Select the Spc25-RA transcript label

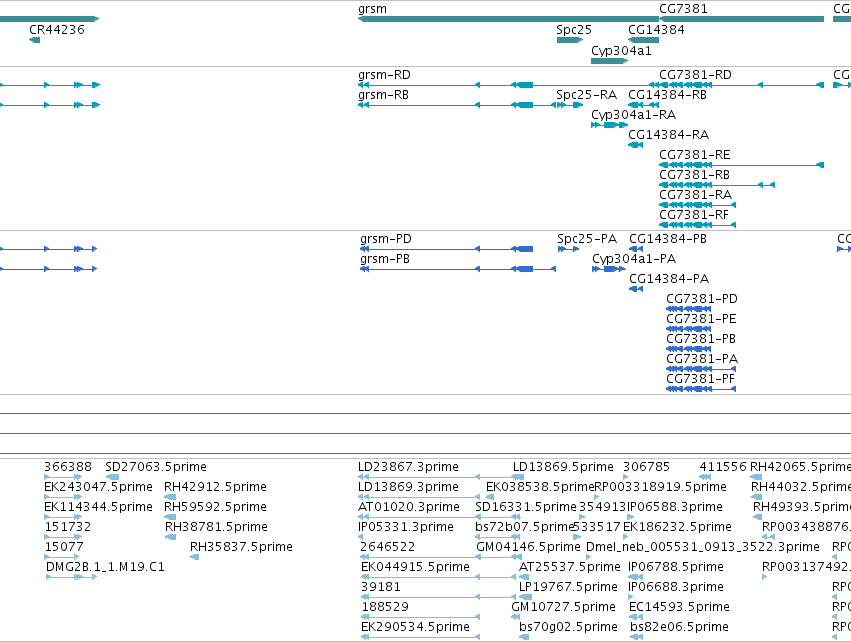coord(587,95)
